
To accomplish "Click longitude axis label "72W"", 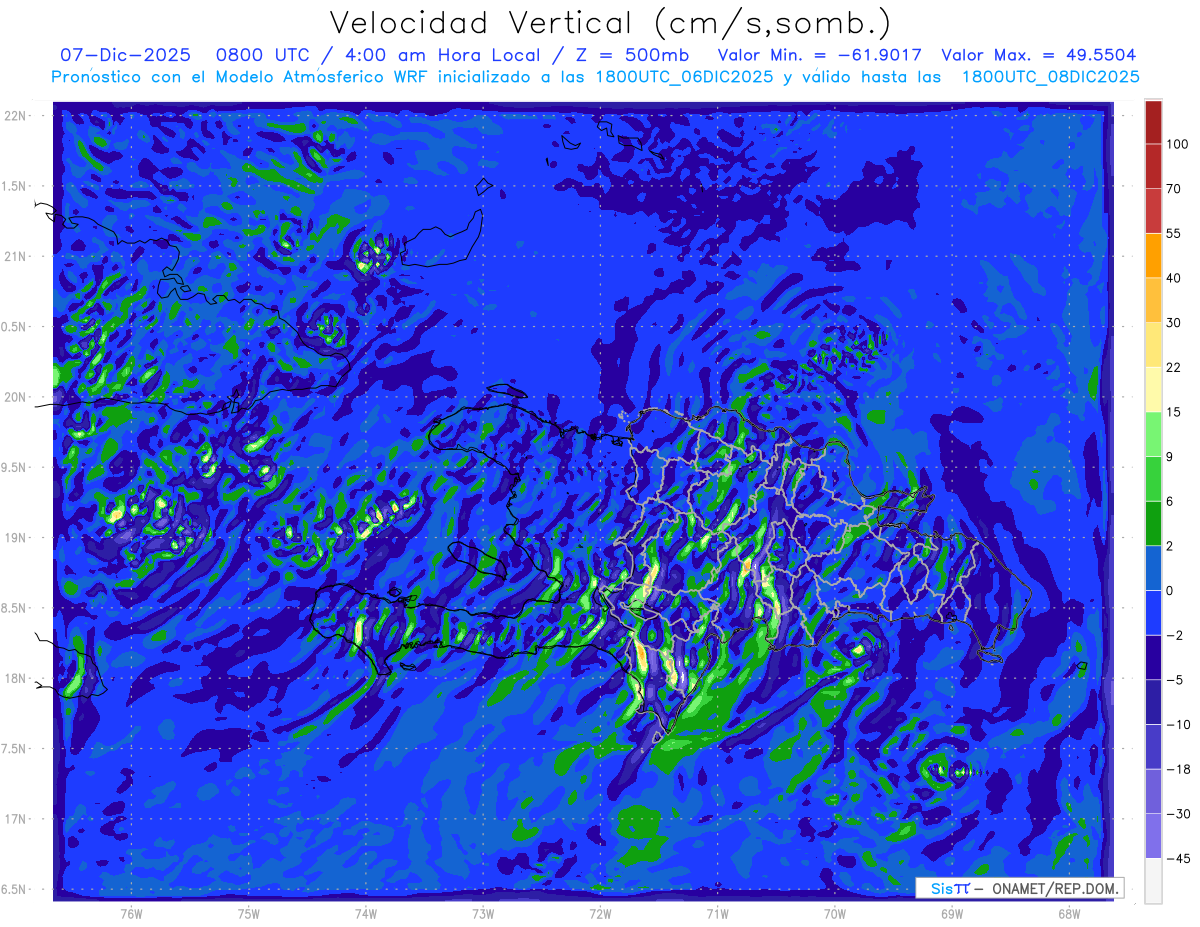I will click(600, 913).
